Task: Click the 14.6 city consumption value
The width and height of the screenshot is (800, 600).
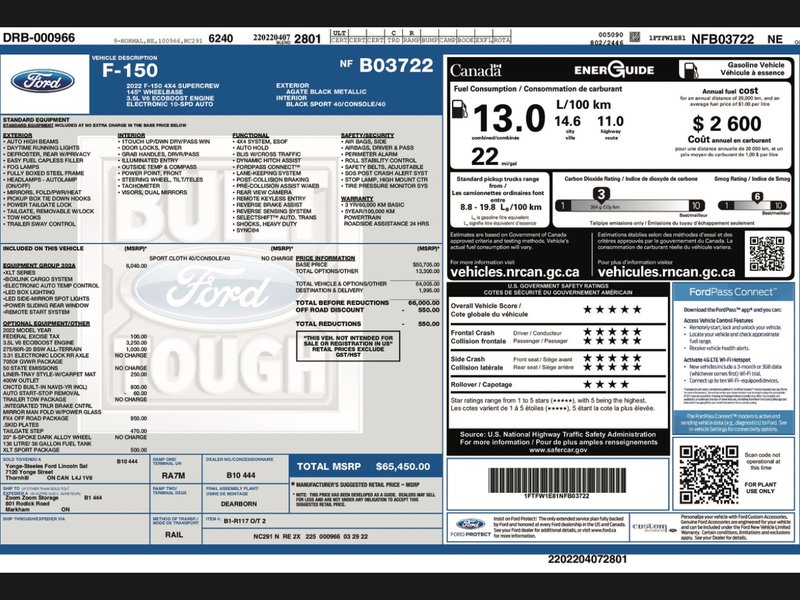Action: (x=567, y=121)
